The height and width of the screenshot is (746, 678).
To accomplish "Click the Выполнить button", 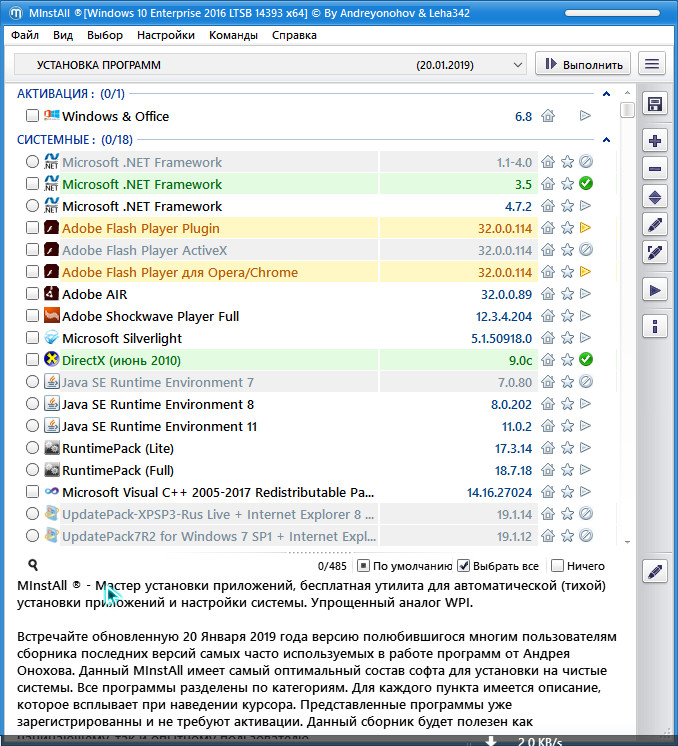I will (x=583, y=64).
